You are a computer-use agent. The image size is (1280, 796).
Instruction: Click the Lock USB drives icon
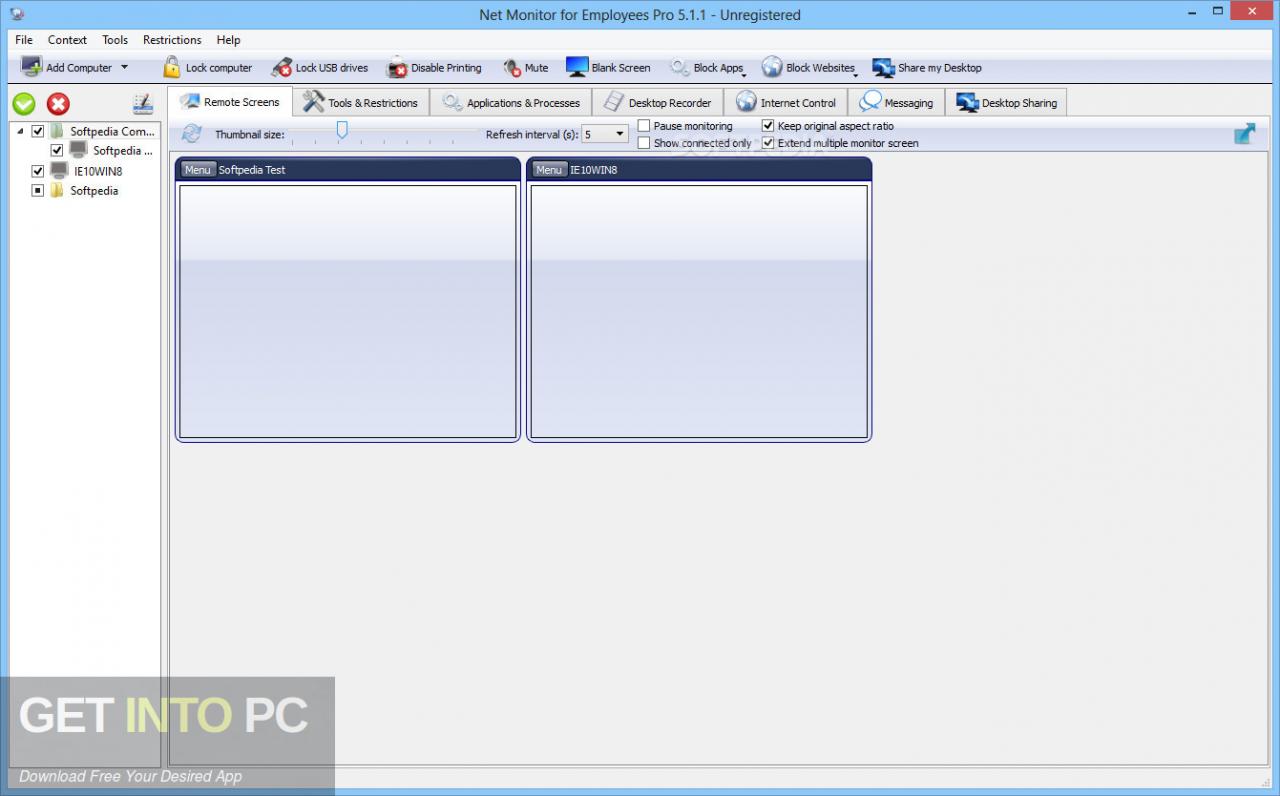(x=282, y=67)
